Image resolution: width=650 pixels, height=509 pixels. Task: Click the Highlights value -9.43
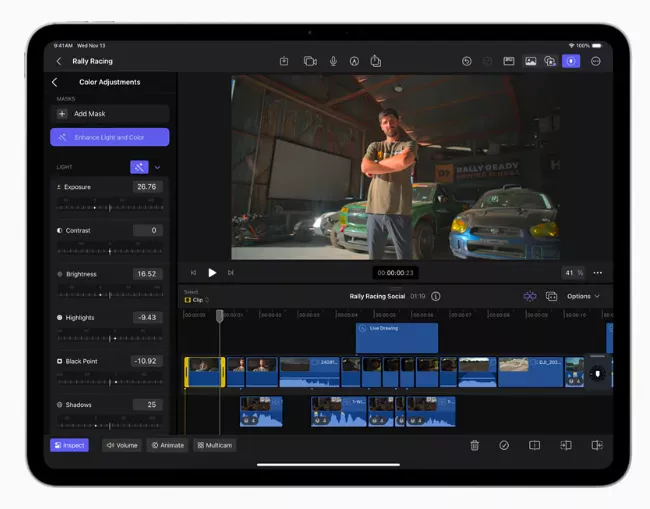pyautogui.click(x=147, y=318)
